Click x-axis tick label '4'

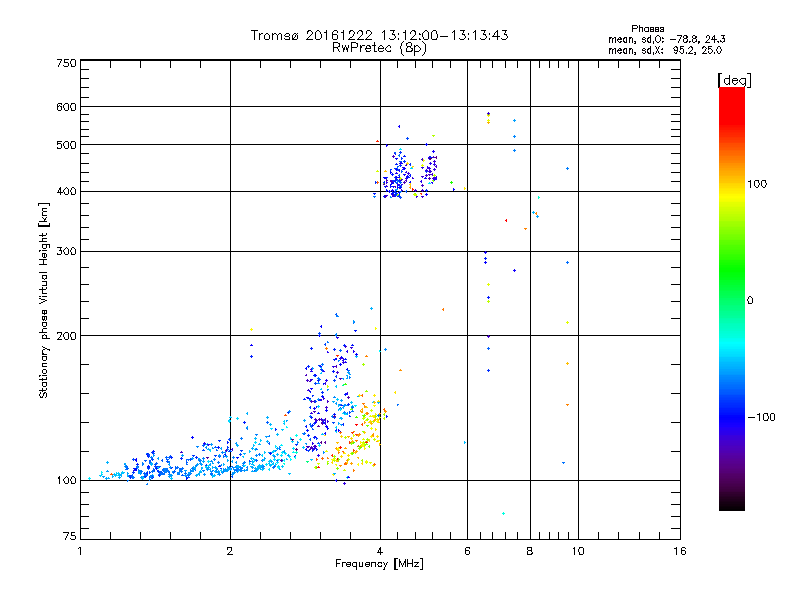[x=380, y=551]
